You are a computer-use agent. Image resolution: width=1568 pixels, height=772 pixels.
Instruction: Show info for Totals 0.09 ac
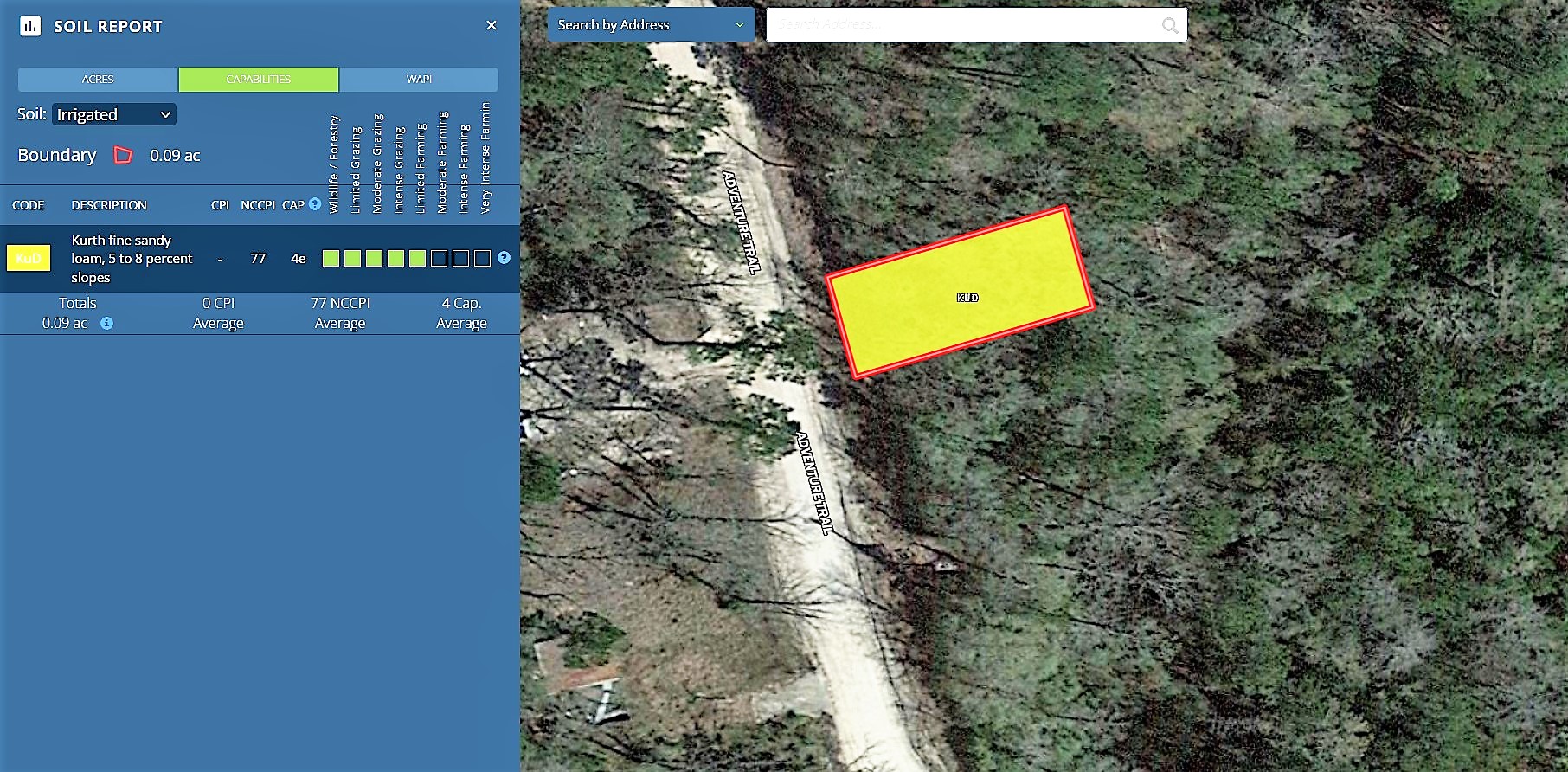pos(106,324)
